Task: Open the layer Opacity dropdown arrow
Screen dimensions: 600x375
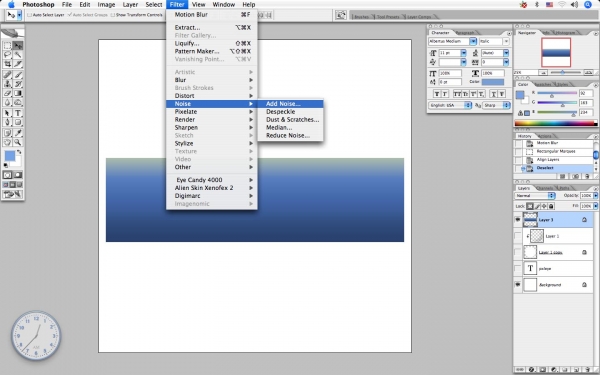Action: point(595,196)
